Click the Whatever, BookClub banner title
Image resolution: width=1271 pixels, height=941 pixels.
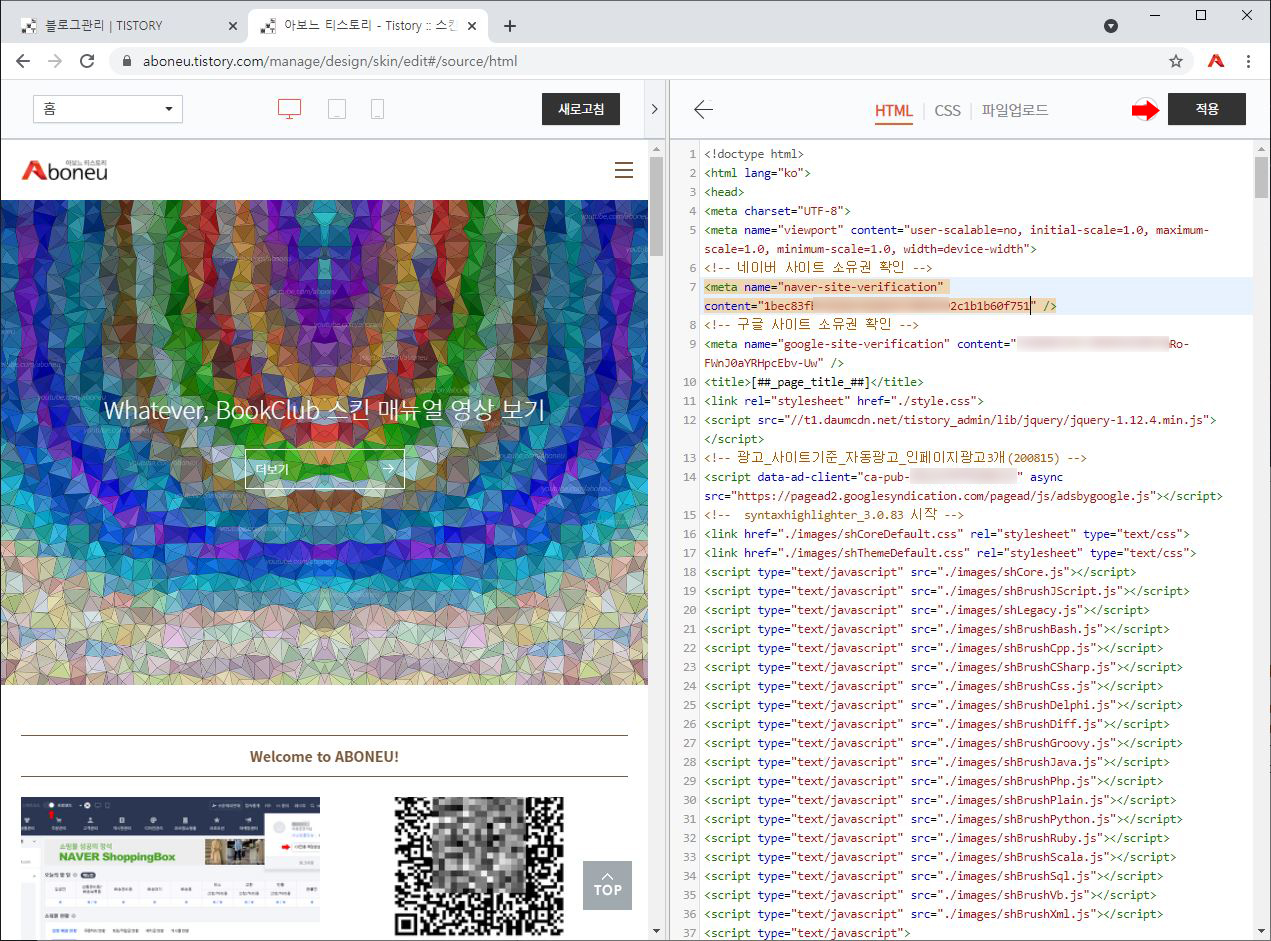tap(325, 410)
